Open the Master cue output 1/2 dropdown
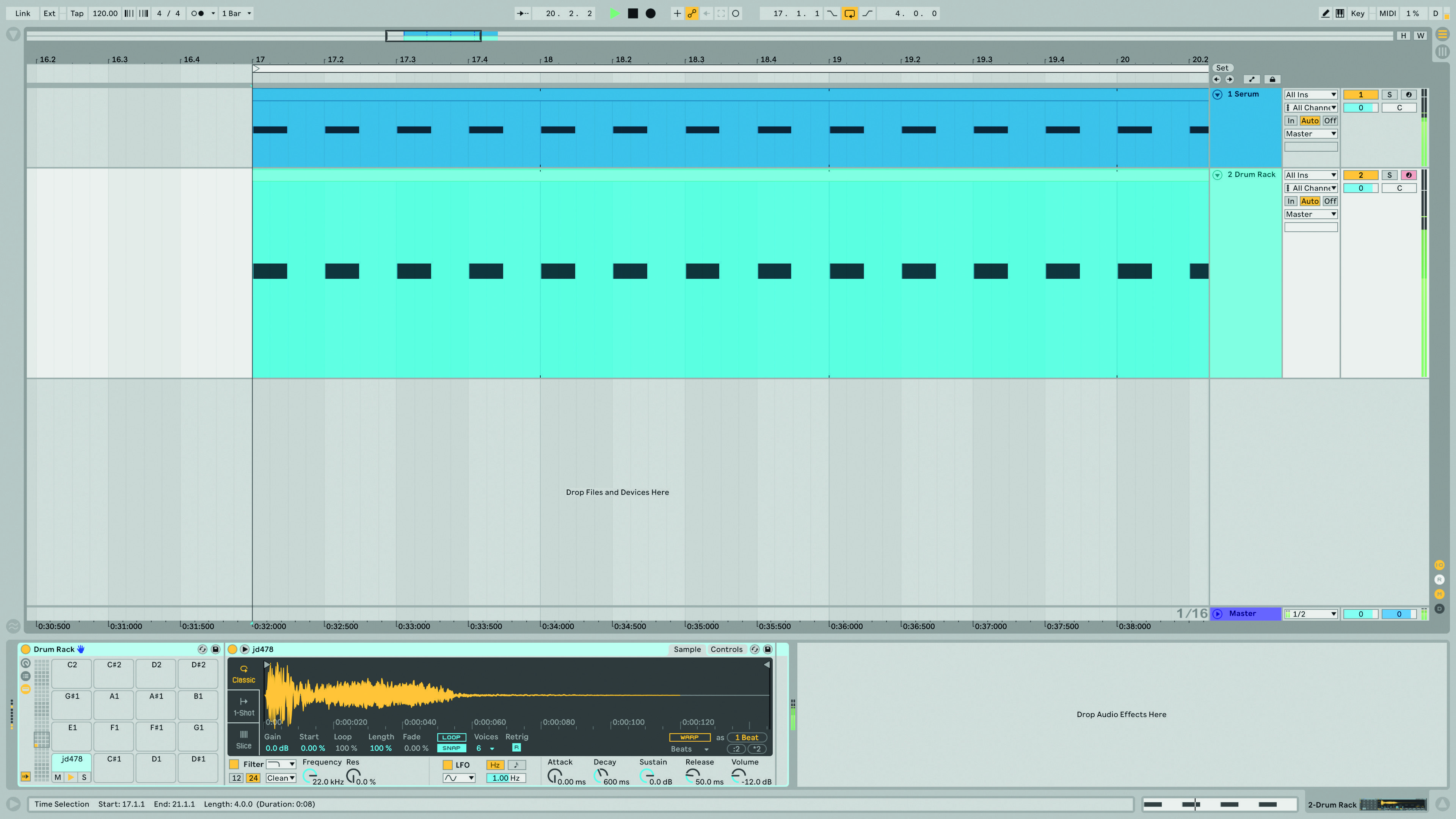The height and width of the screenshot is (819, 1456). 1311,614
